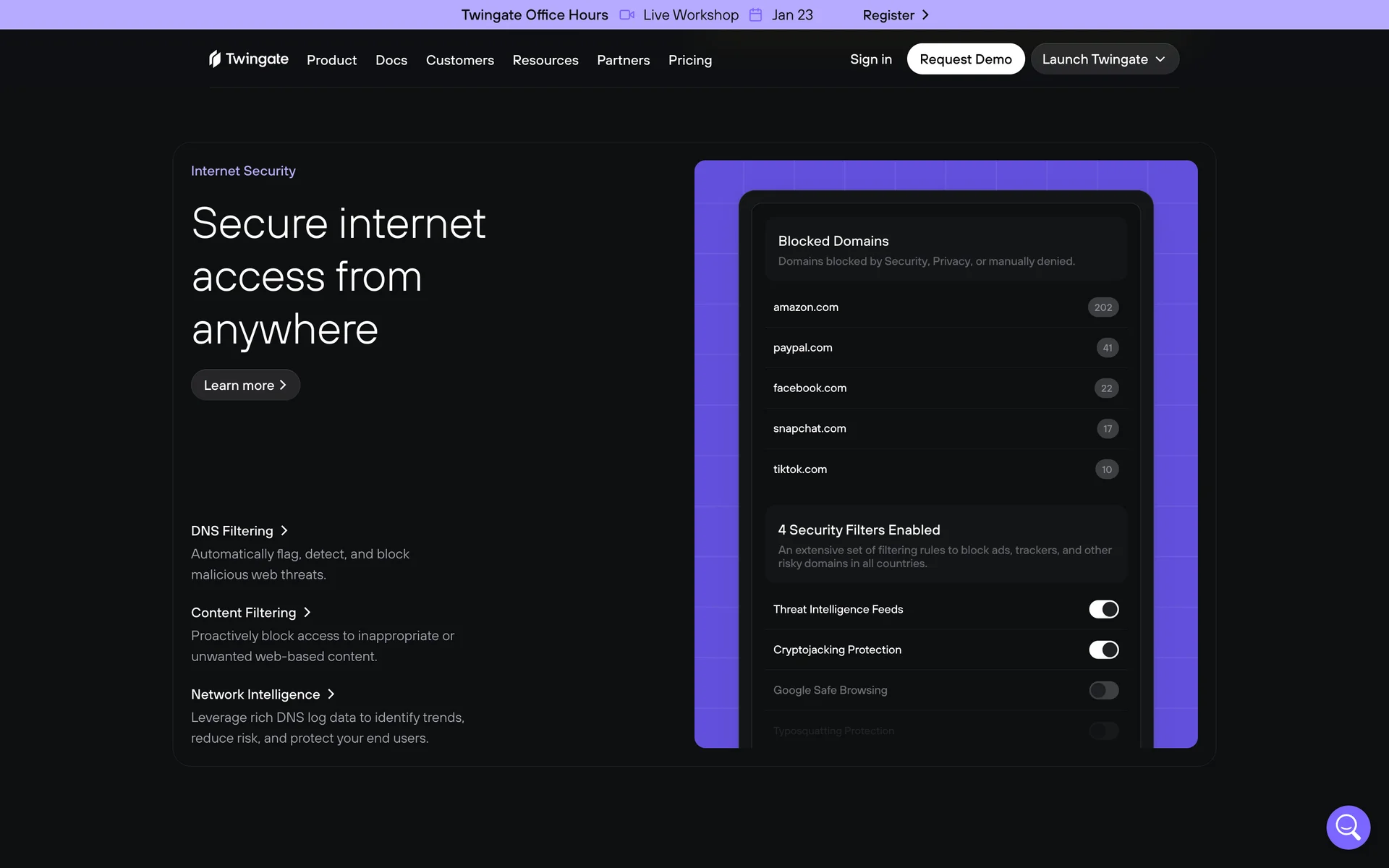Click the calendar icon in banner
Viewport: 1389px width, 868px height.
755,15
